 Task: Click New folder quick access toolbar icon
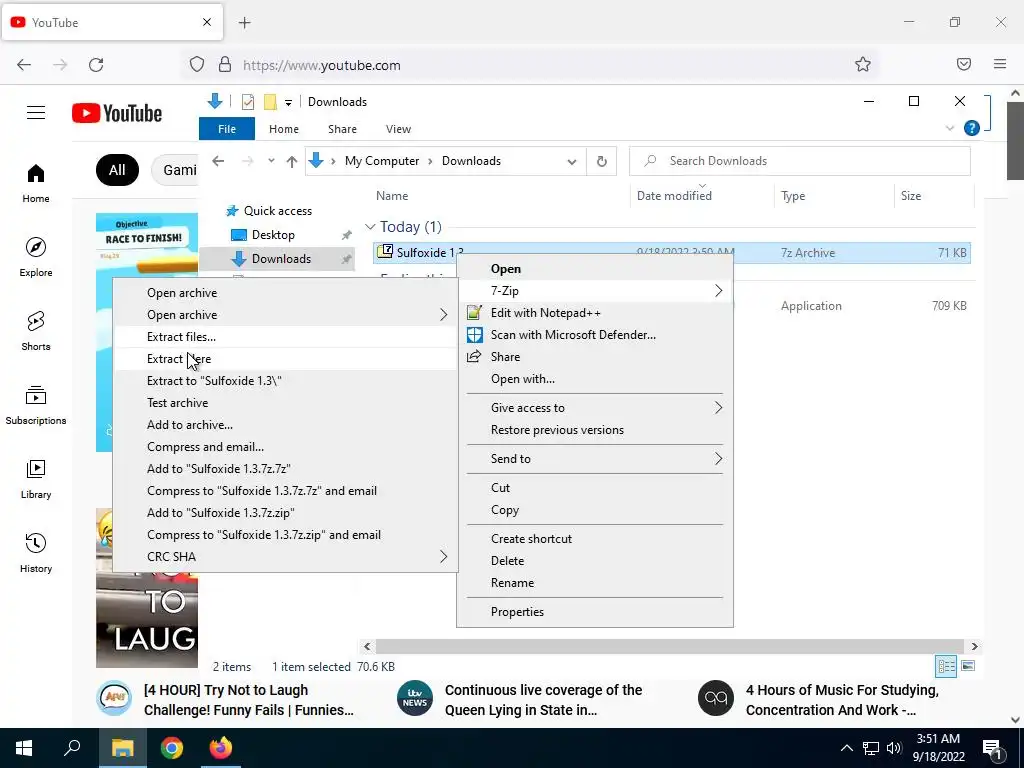270,102
